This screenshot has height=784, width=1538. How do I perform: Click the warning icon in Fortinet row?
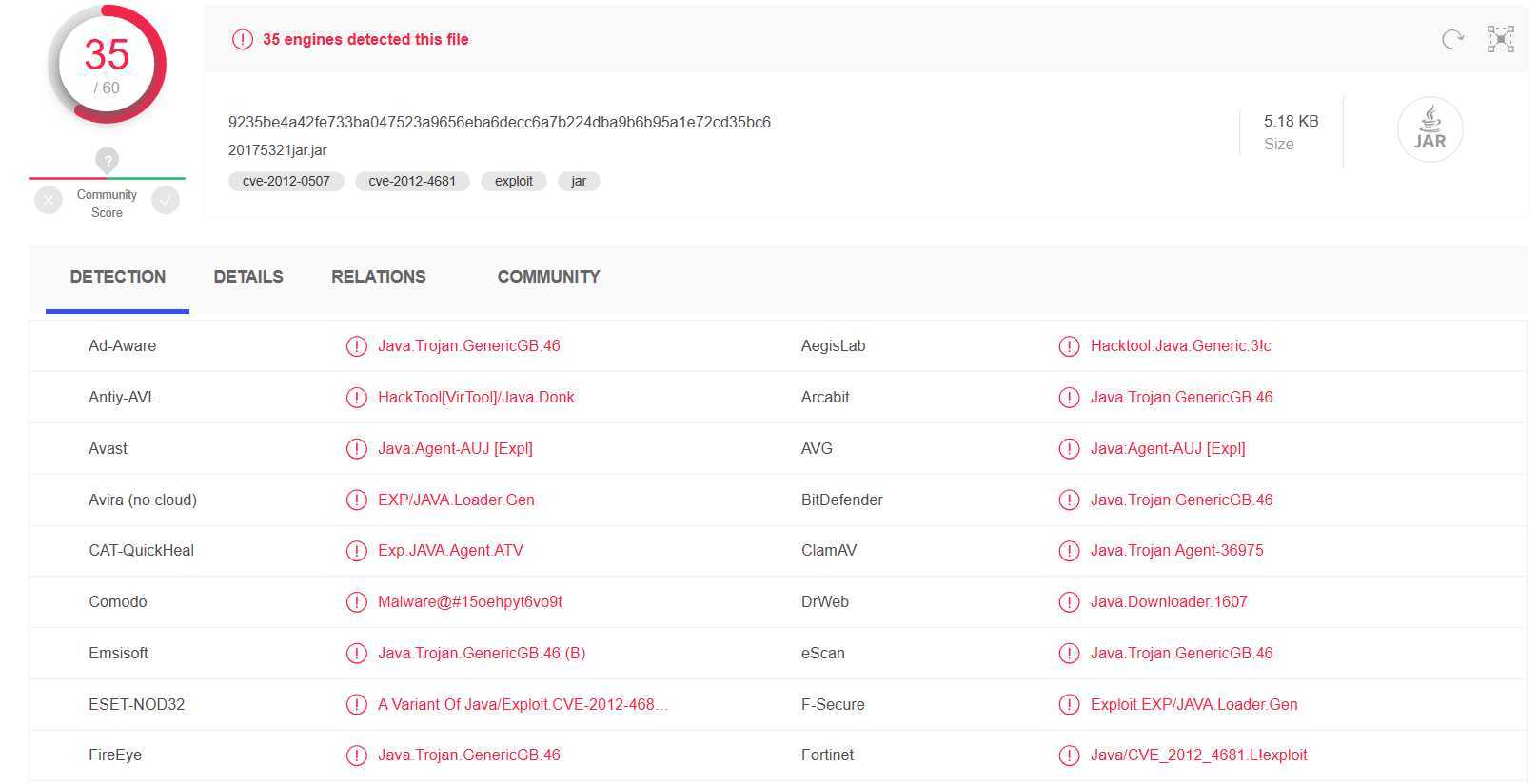click(x=1069, y=755)
